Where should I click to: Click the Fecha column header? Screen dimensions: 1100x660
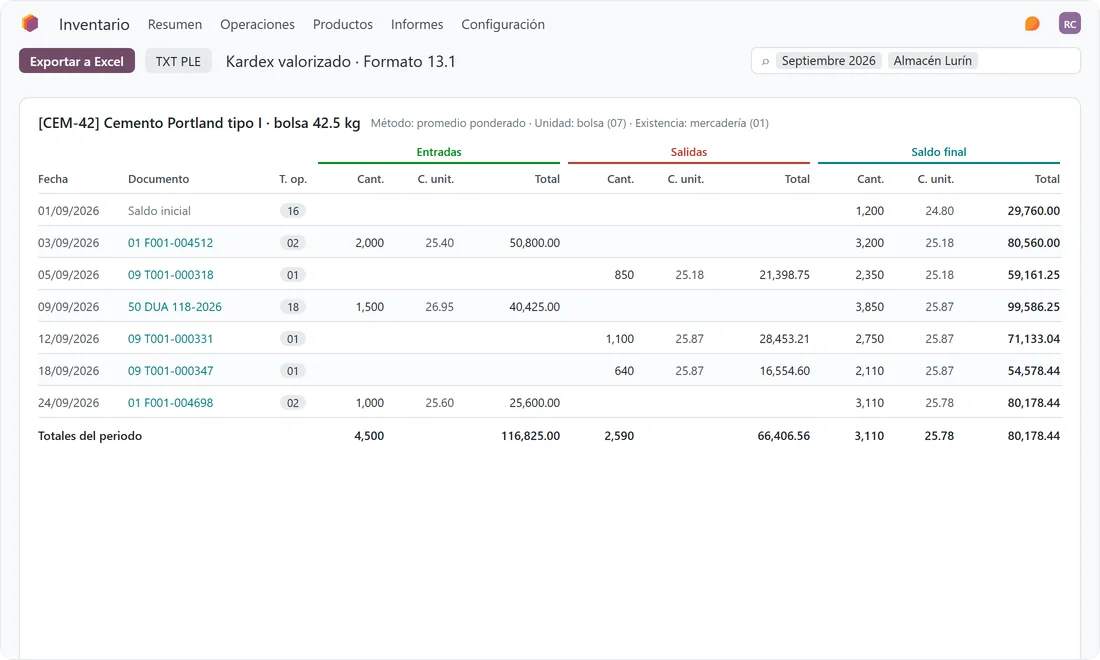tap(53, 179)
